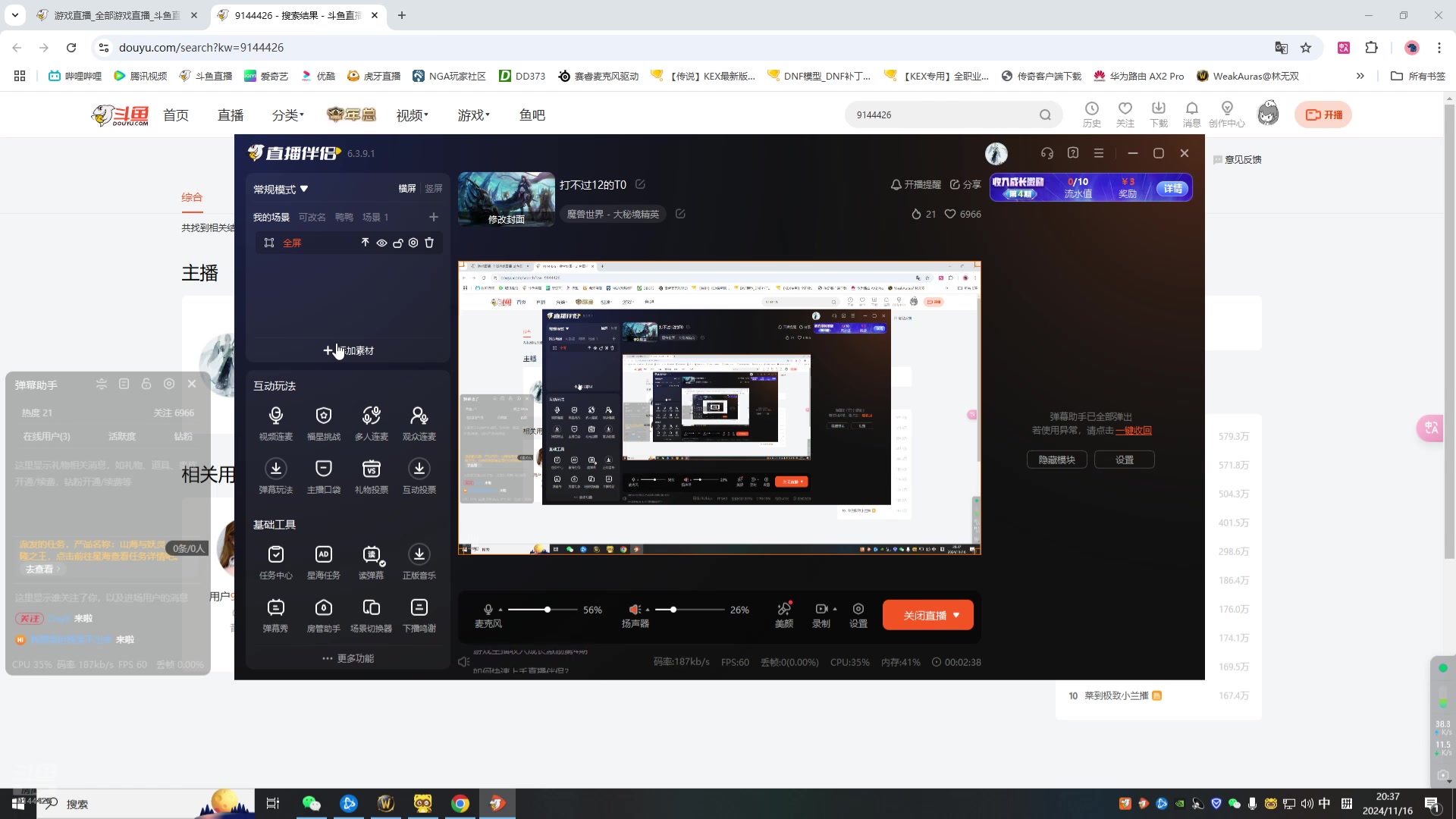
Task: Adjust the microphone volume slider
Action: [543, 610]
